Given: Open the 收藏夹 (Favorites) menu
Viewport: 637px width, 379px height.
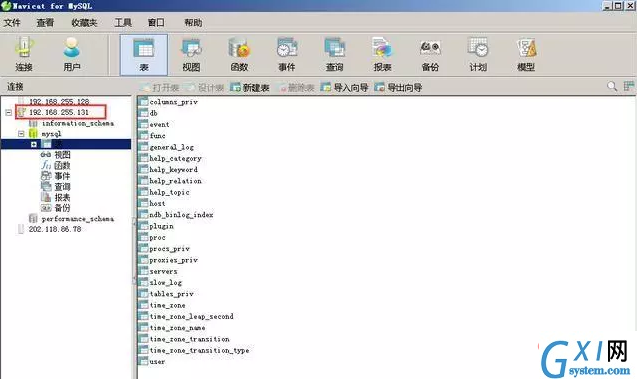Looking at the screenshot, I should [x=84, y=23].
